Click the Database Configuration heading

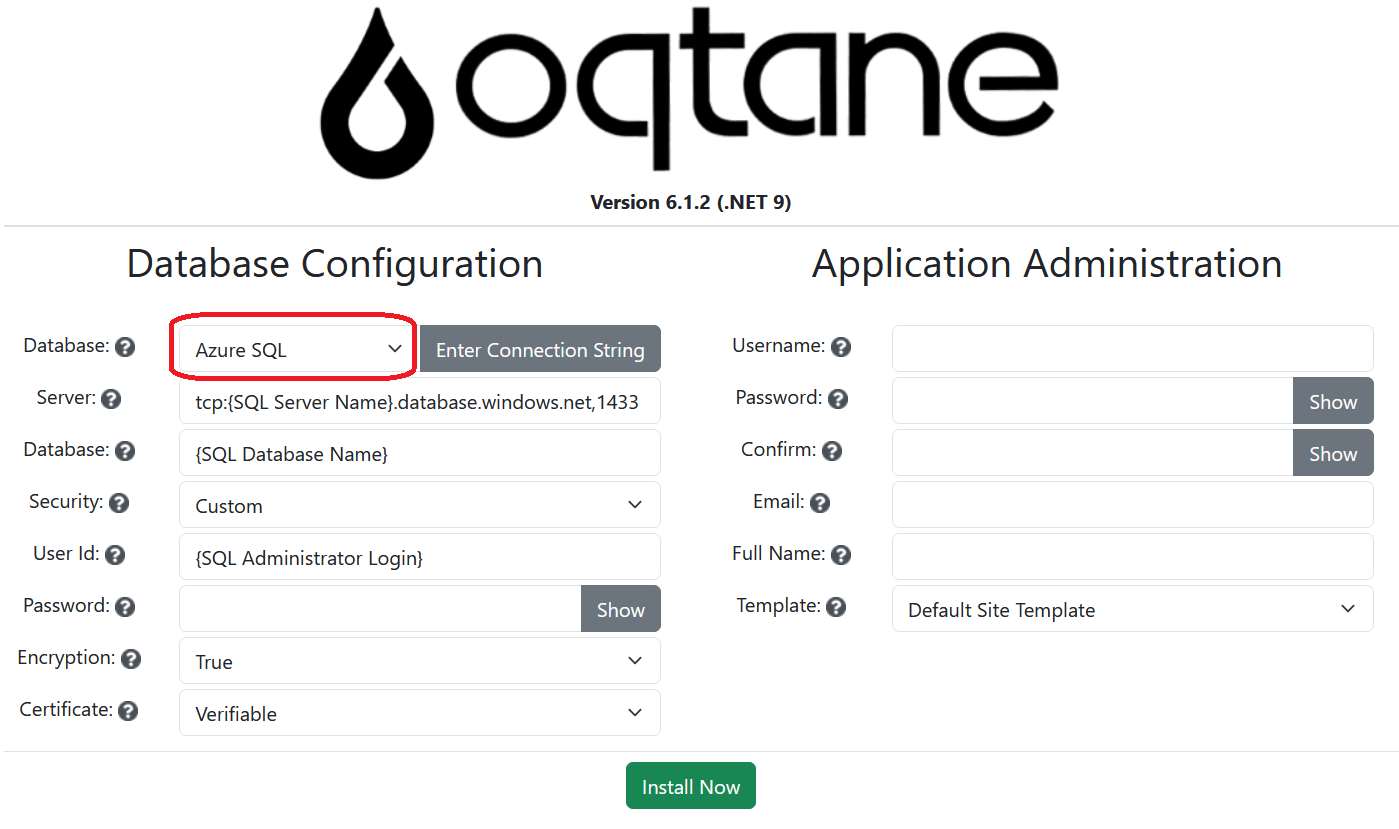(335, 264)
